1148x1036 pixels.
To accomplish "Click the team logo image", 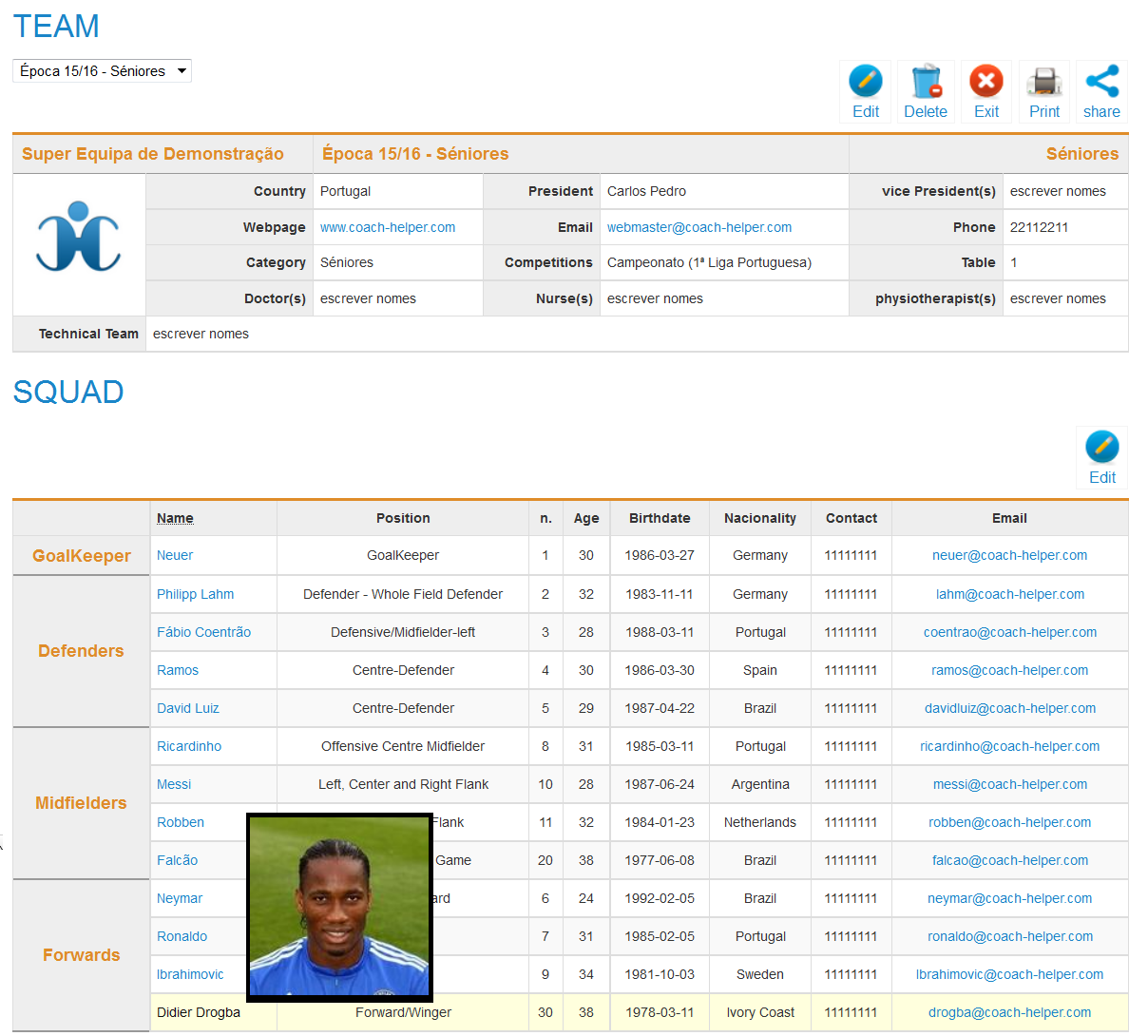I will pos(79,238).
